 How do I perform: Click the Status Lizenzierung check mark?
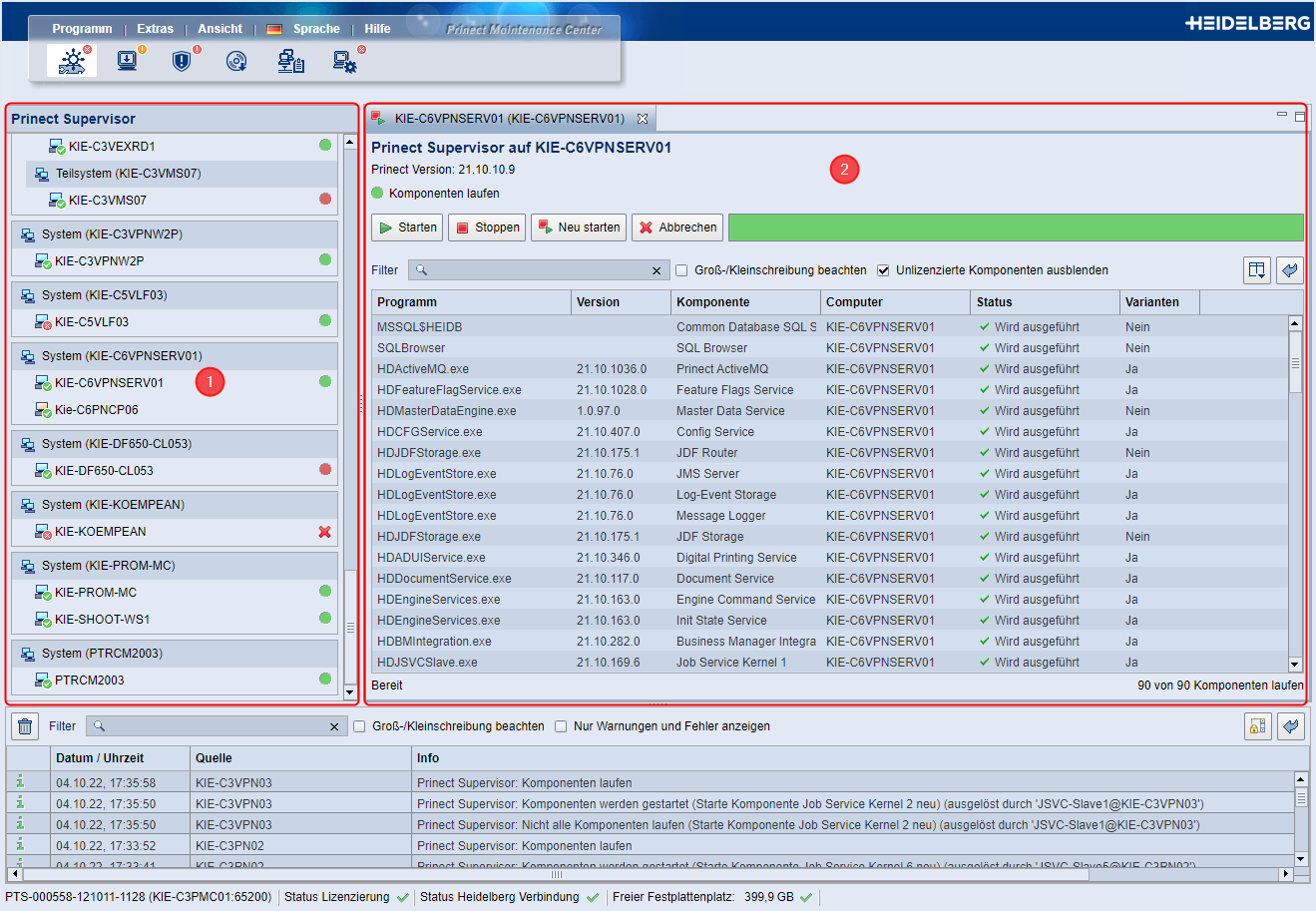tap(403, 897)
